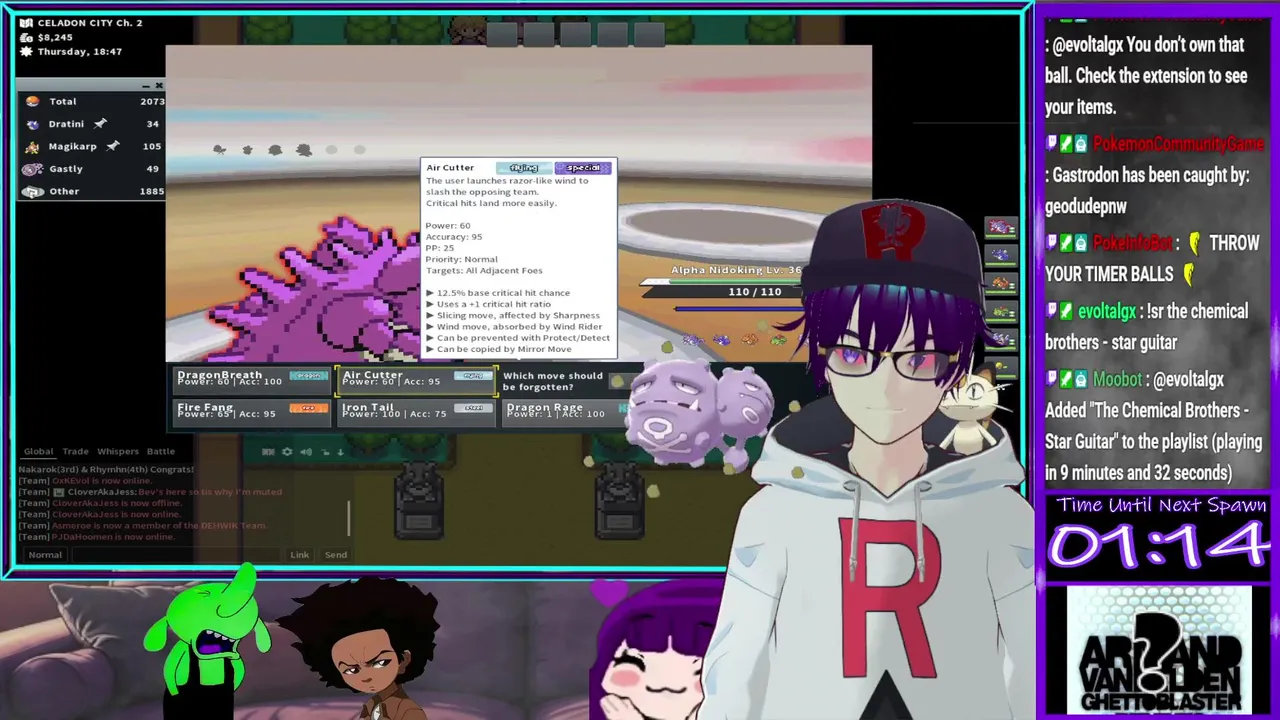Click the Gastly sprite icon in counter
Viewport: 1280px width, 720px height.
pyautogui.click(x=33, y=169)
